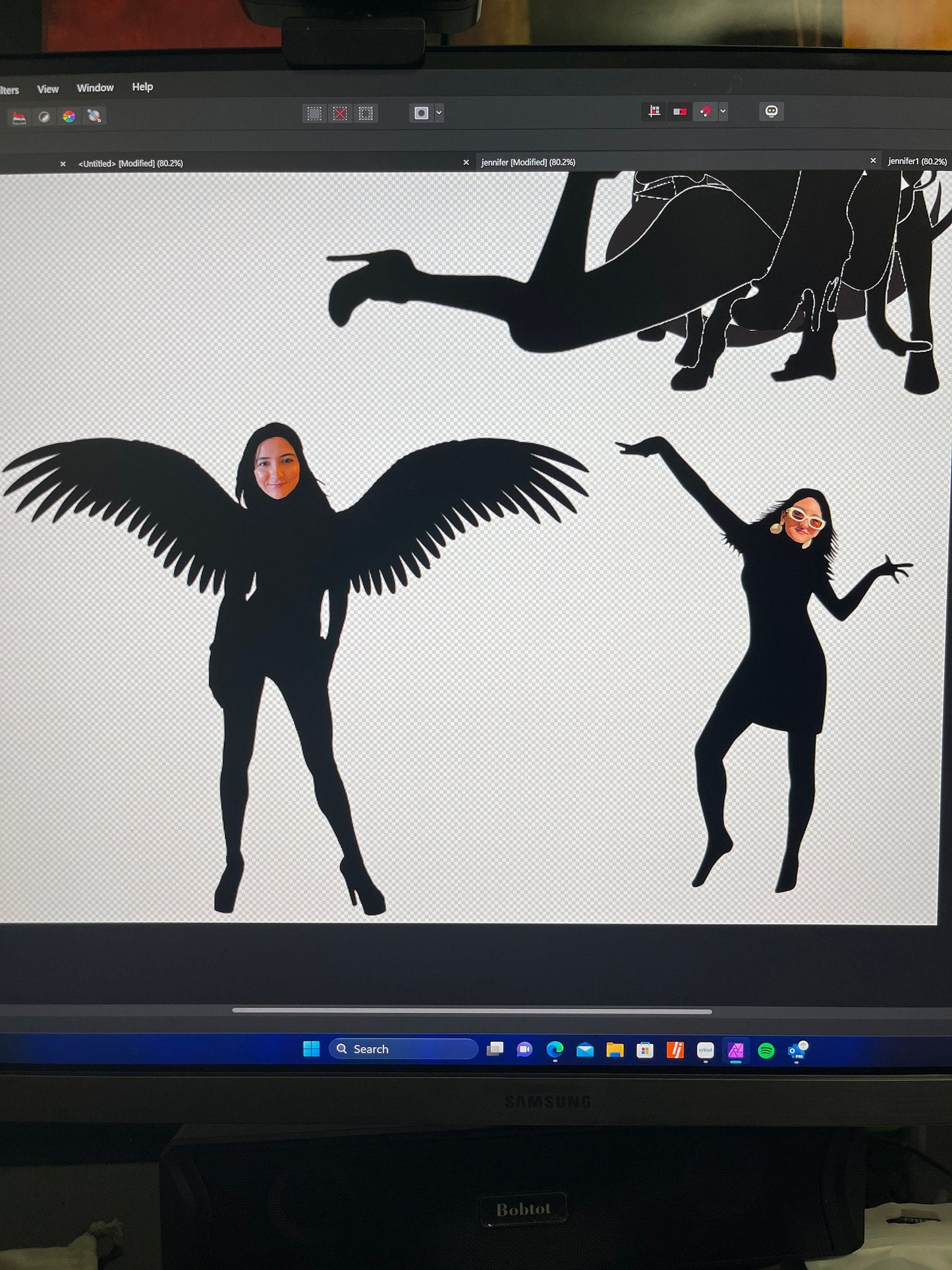Click the Invert Pixel Selection icon

coord(366,113)
